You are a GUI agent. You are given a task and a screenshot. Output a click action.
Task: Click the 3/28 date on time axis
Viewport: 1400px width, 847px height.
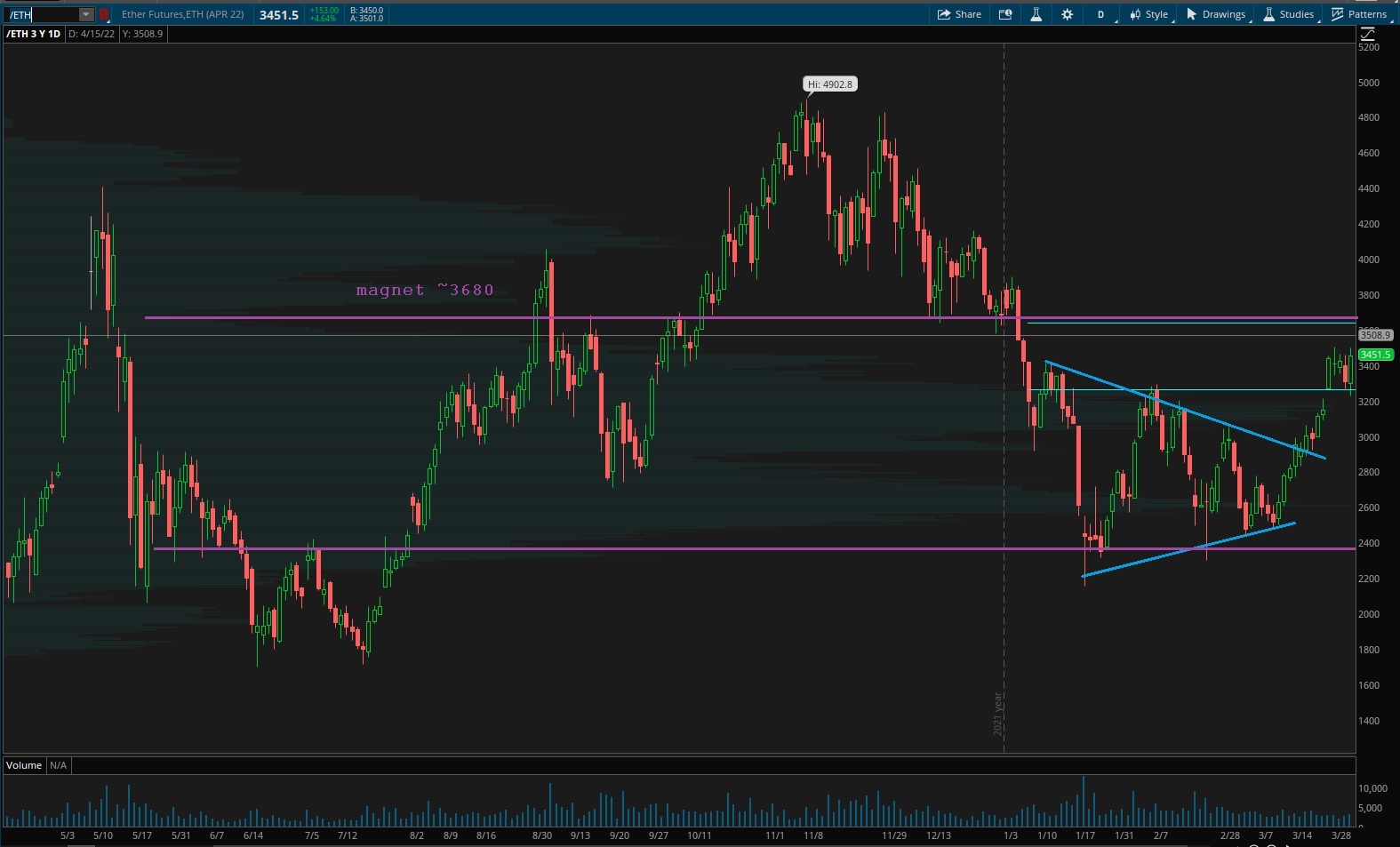1341,835
